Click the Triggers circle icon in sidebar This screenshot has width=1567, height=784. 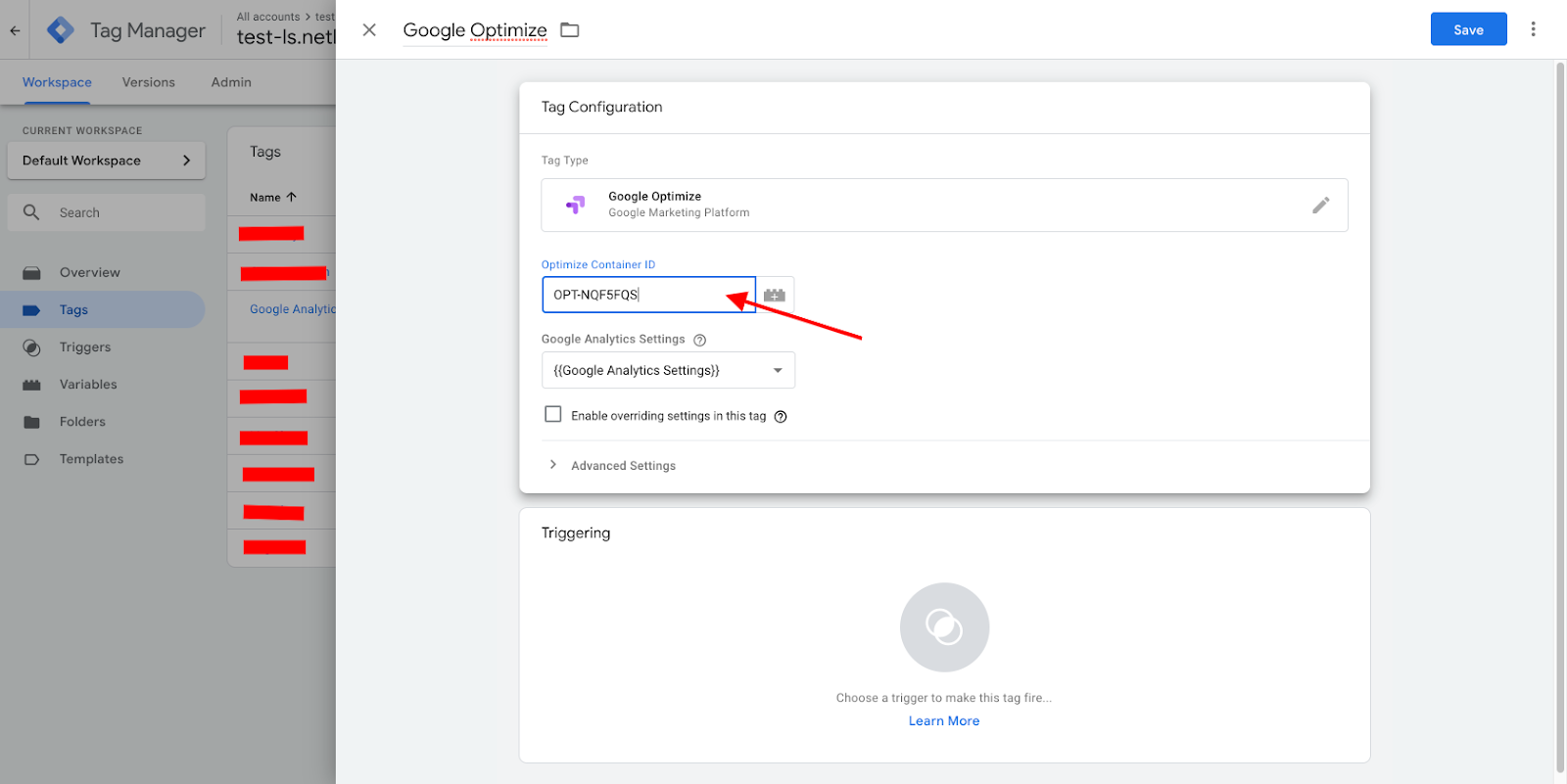click(x=31, y=347)
